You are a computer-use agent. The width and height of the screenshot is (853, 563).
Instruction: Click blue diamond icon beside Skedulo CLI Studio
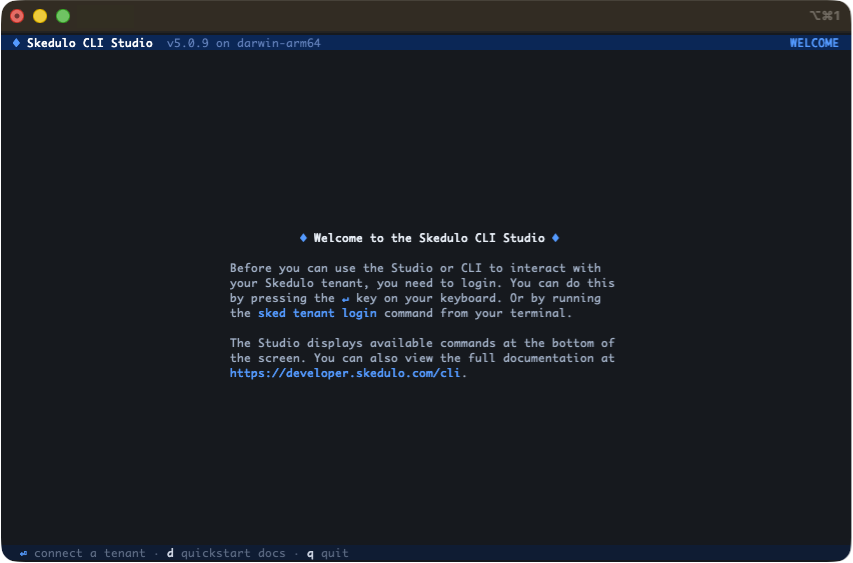coord(16,42)
